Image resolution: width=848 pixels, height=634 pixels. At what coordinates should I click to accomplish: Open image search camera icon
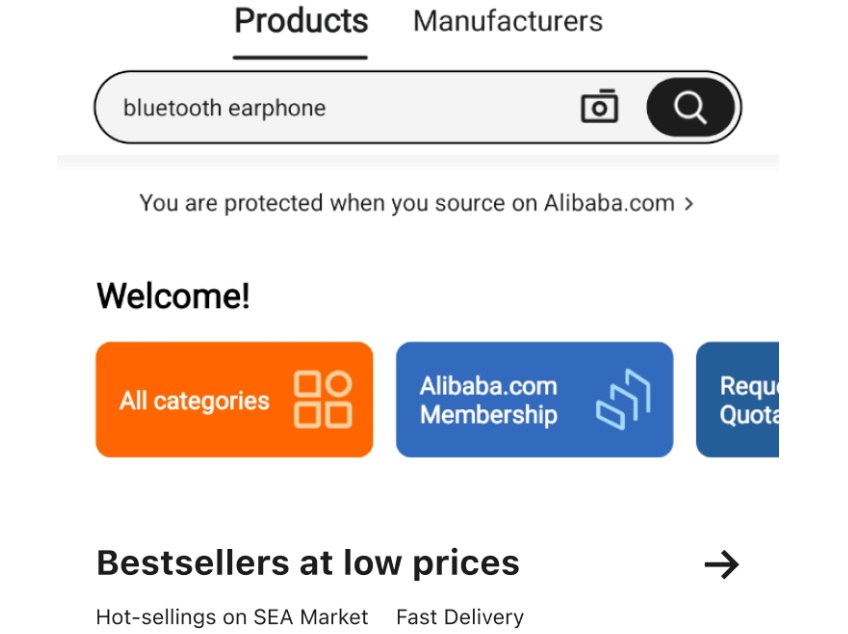click(x=599, y=107)
